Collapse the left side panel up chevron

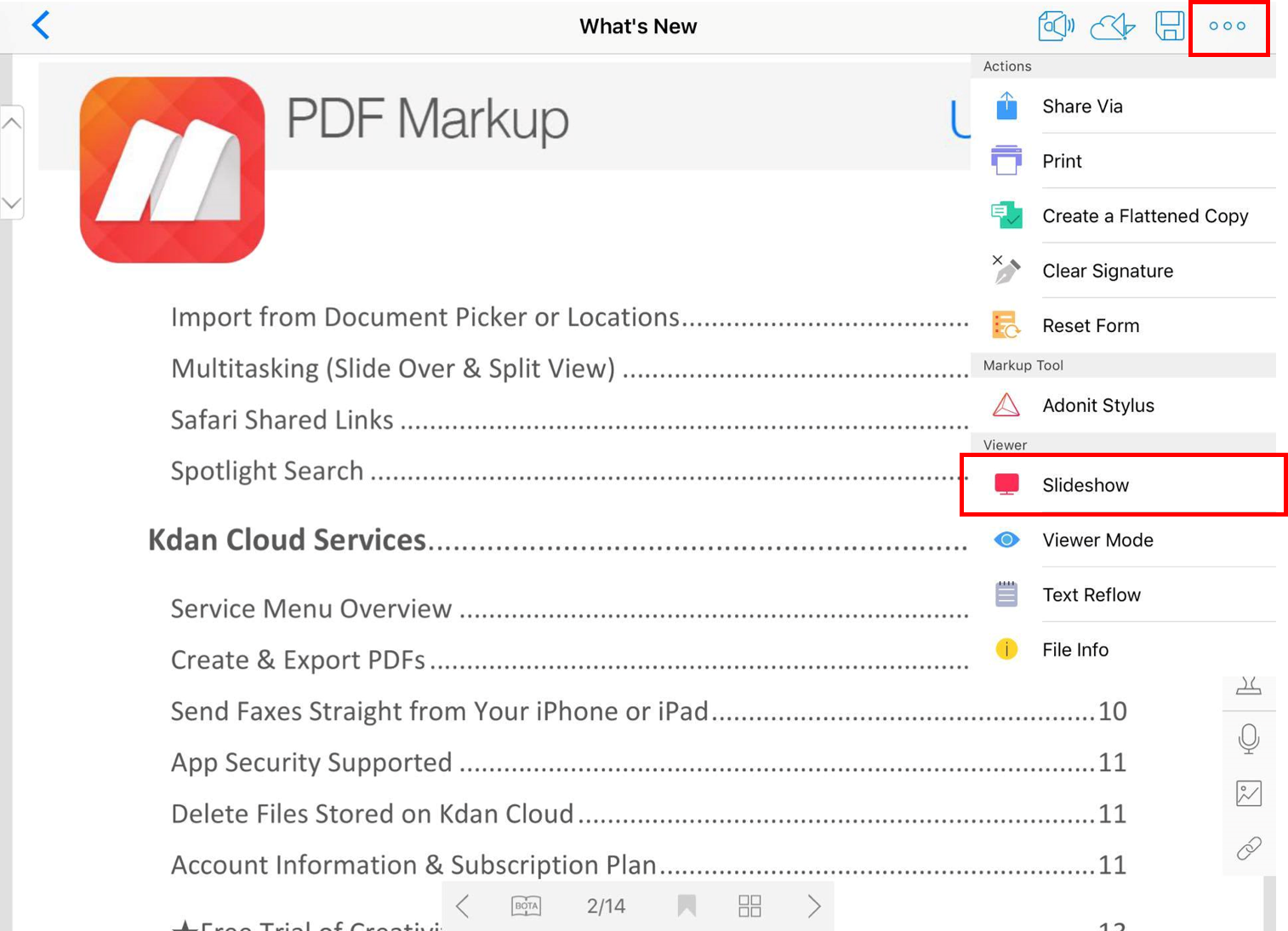[12, 124]
